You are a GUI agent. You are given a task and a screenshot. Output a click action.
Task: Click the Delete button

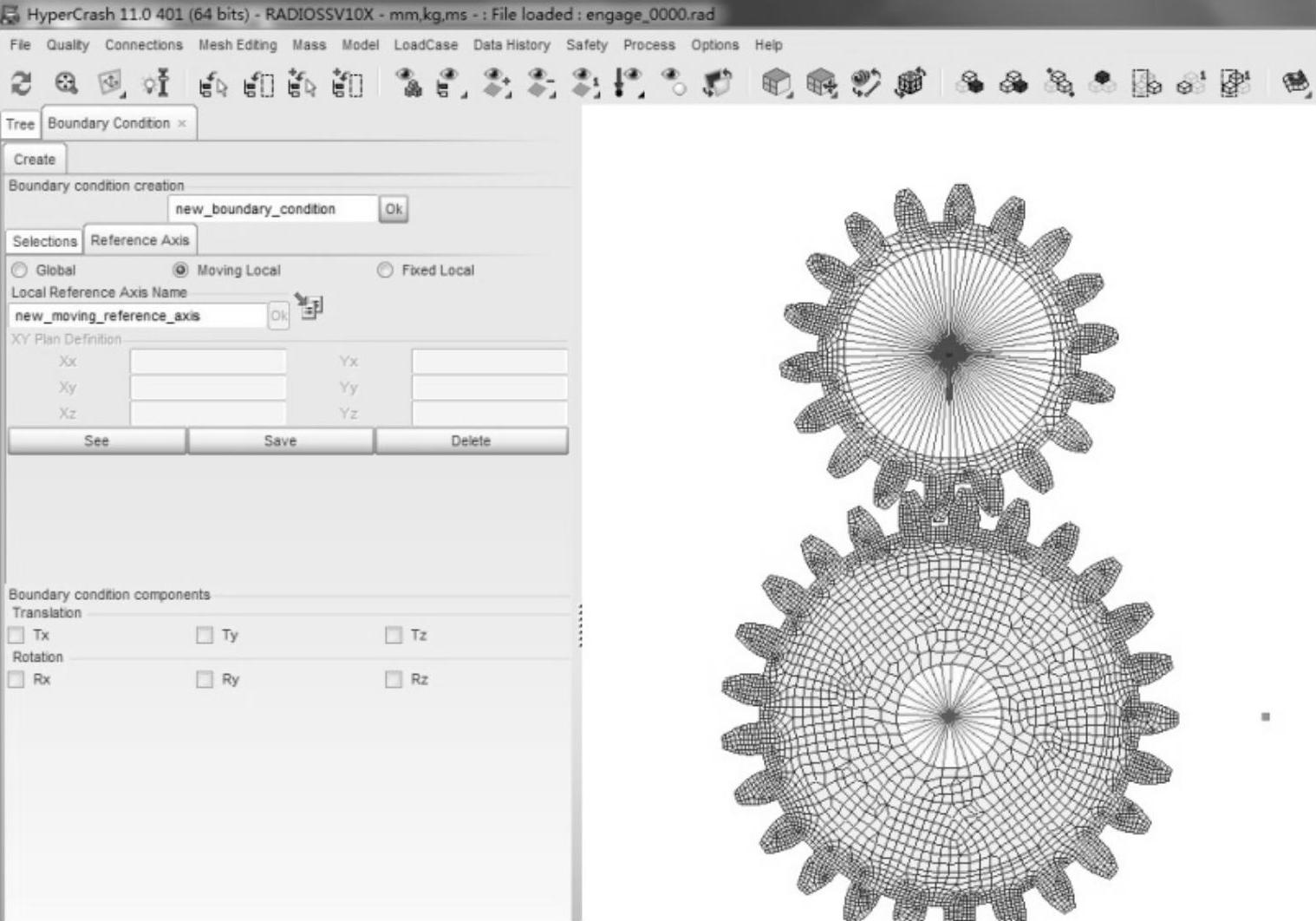tap(471, 441)
